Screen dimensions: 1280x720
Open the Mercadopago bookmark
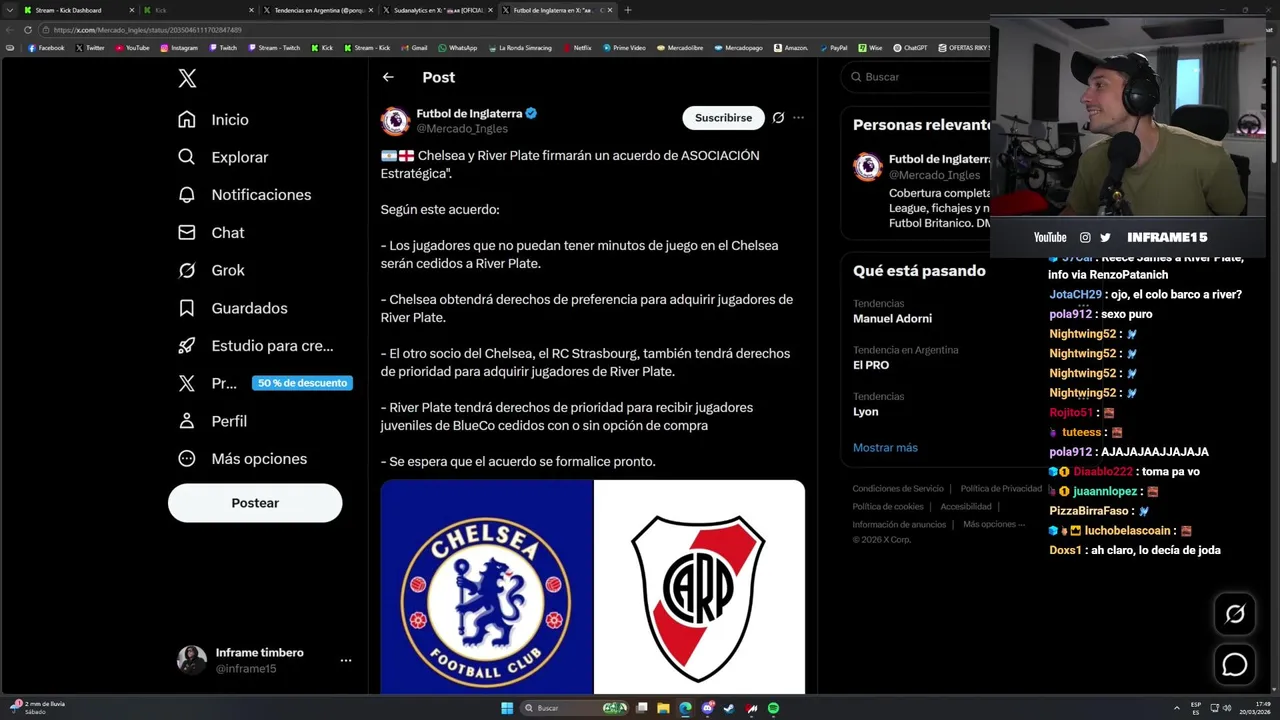click(738, 48)
